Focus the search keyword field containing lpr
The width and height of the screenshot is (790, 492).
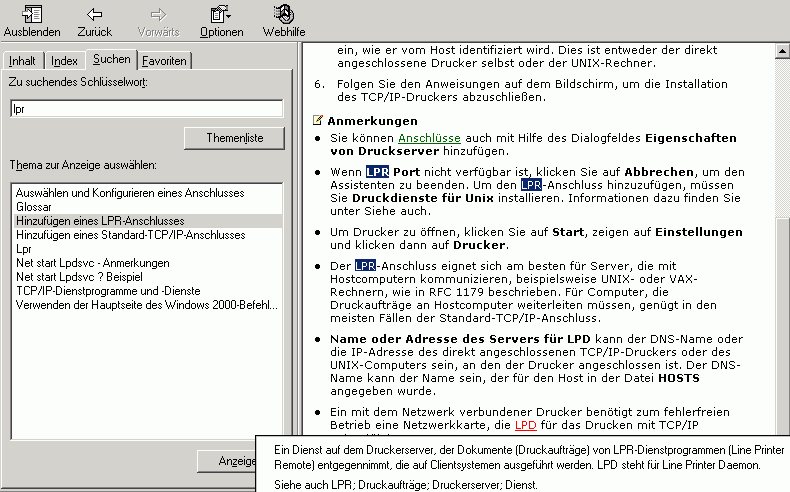pos(147,109)
